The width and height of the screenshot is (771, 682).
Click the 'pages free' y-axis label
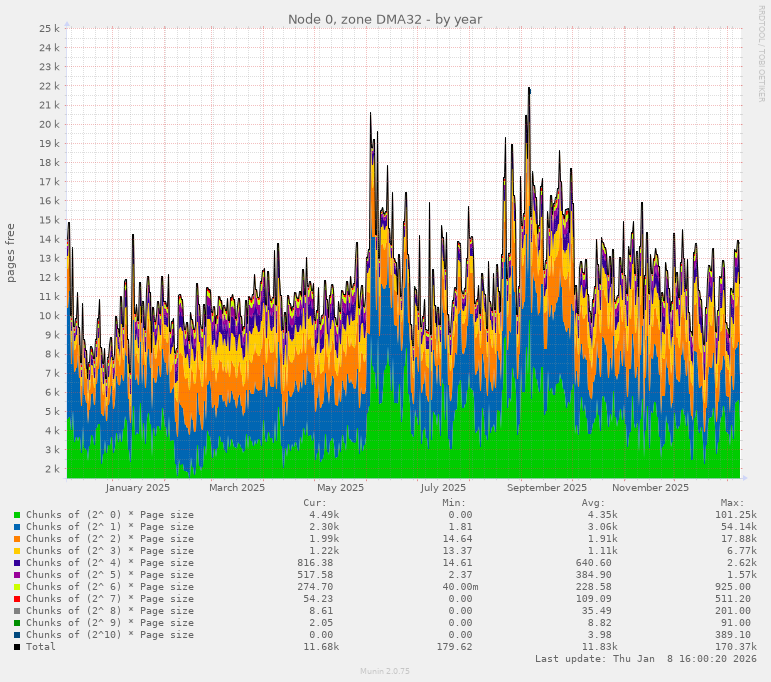click(10, 253)
